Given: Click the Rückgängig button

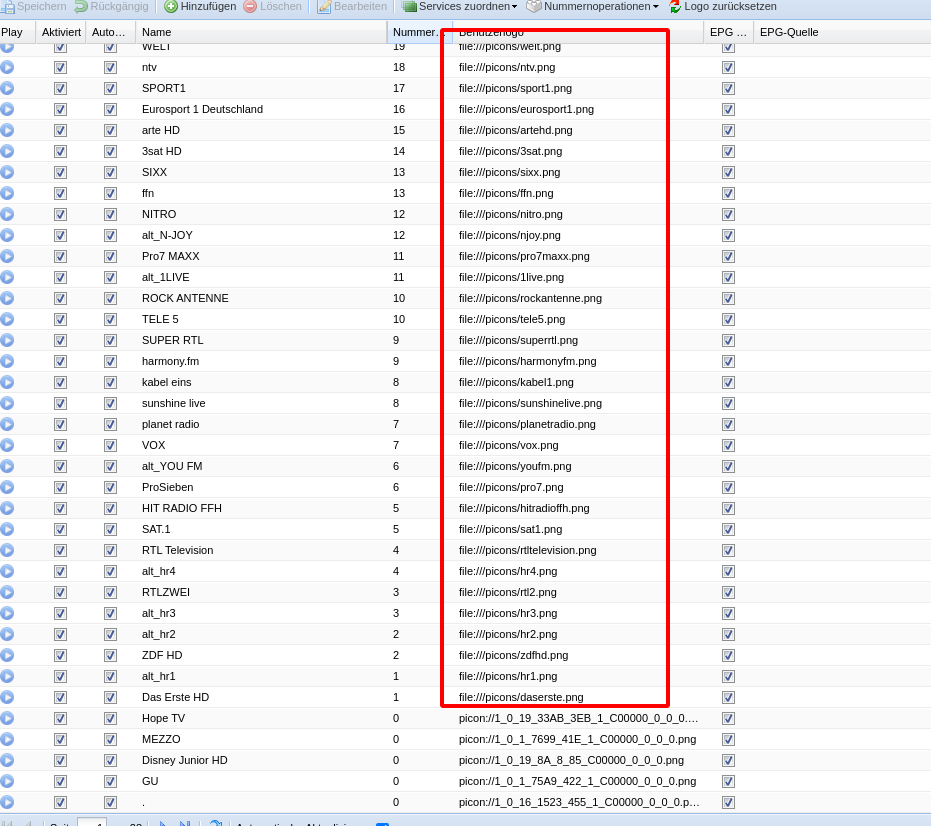Looking at the screenshot, I should pyautogui.click(x=111, y=7).
